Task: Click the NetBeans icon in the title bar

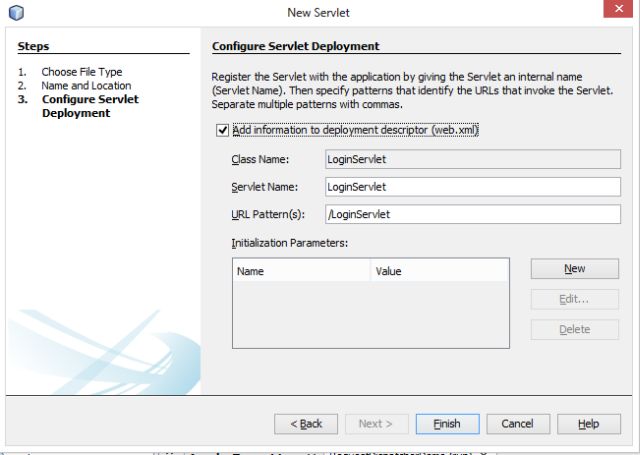Action: click(15, 12)
